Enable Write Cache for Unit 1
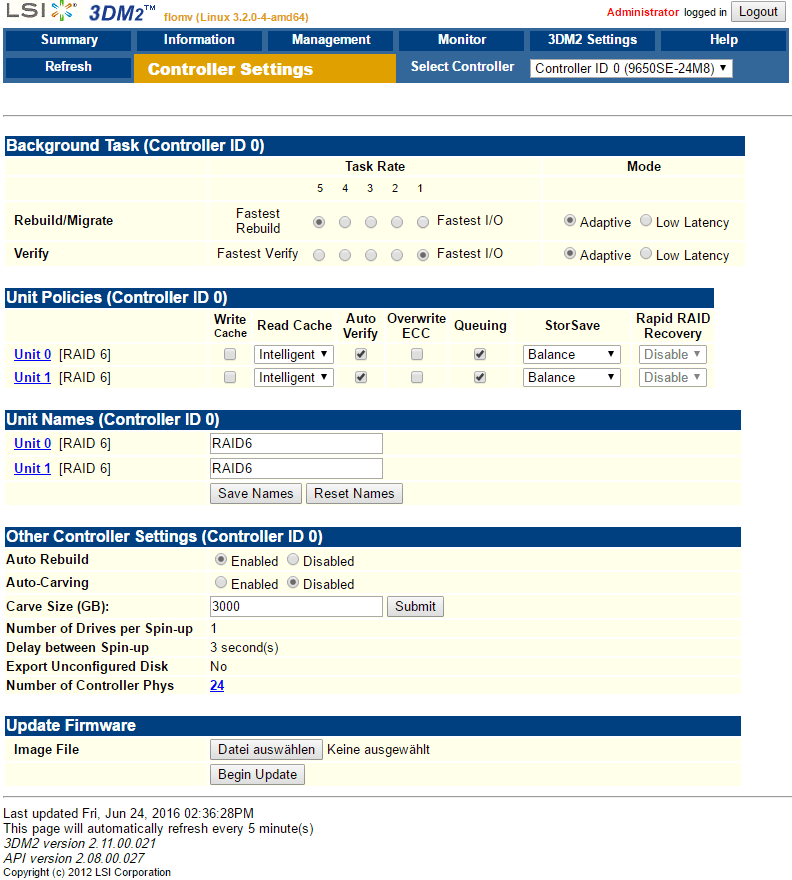The width and height of the screenshot is (792, 880). (x=230, y=377)
